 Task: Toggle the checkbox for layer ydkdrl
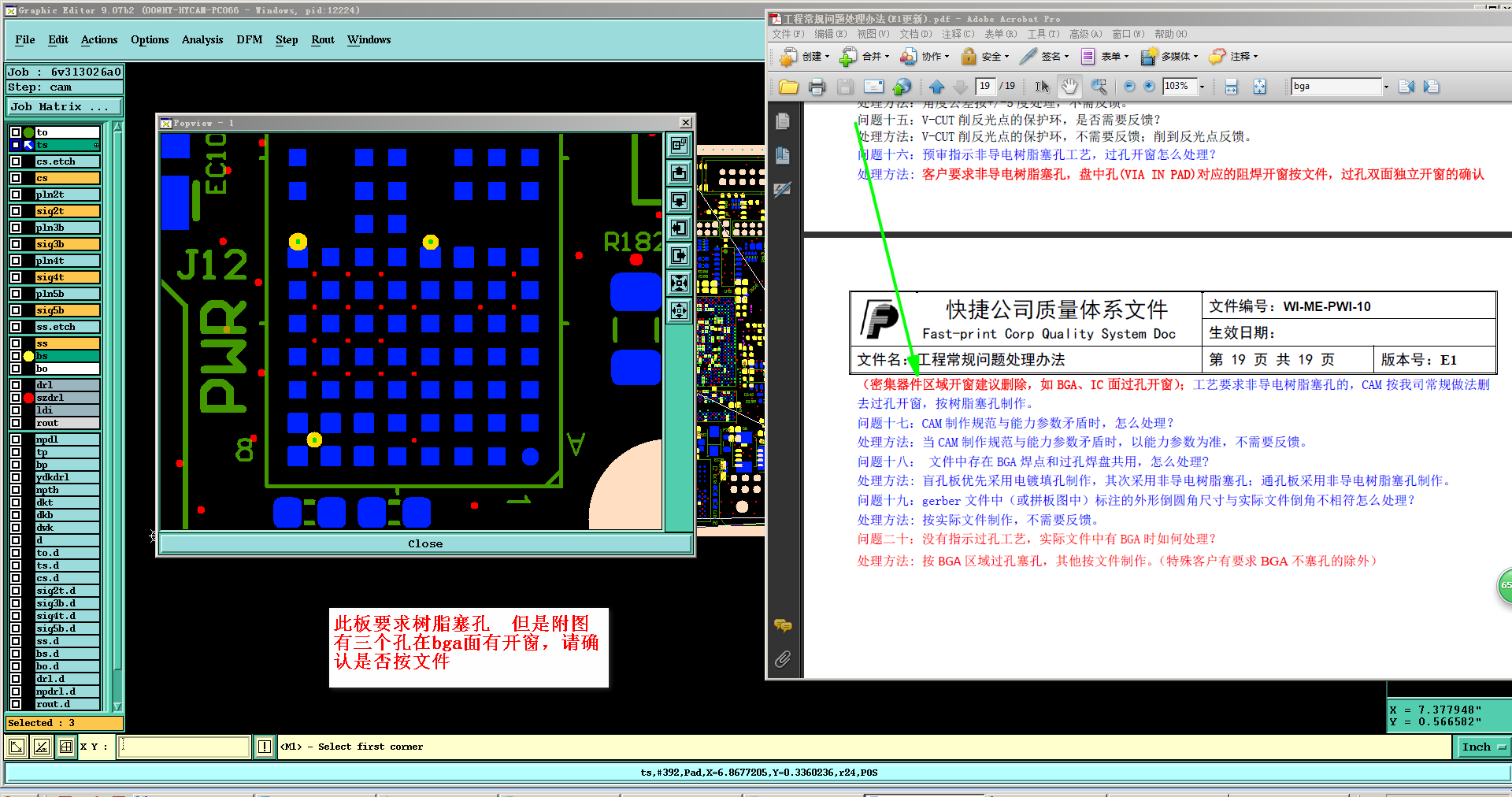pos(16,477)
